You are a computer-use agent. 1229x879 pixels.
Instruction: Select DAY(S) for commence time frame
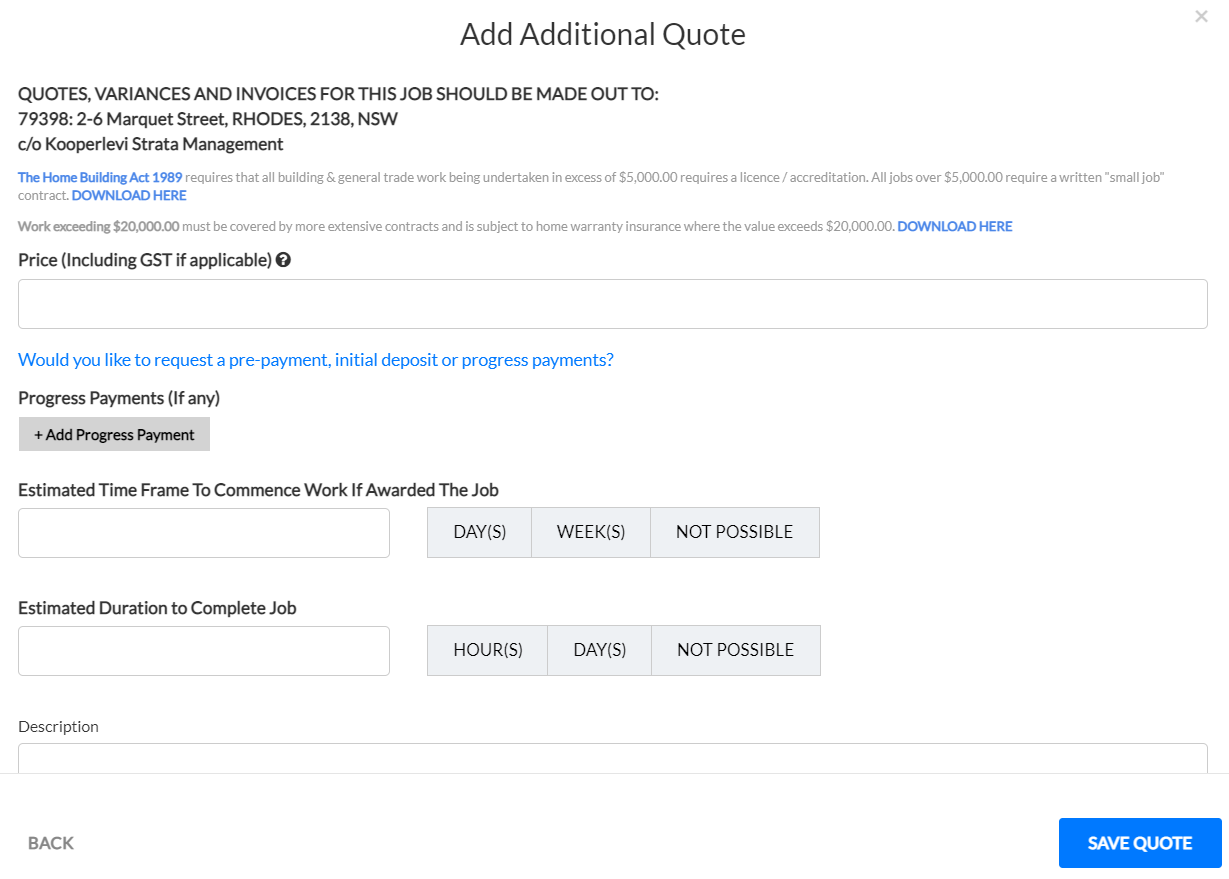[480, 532]
